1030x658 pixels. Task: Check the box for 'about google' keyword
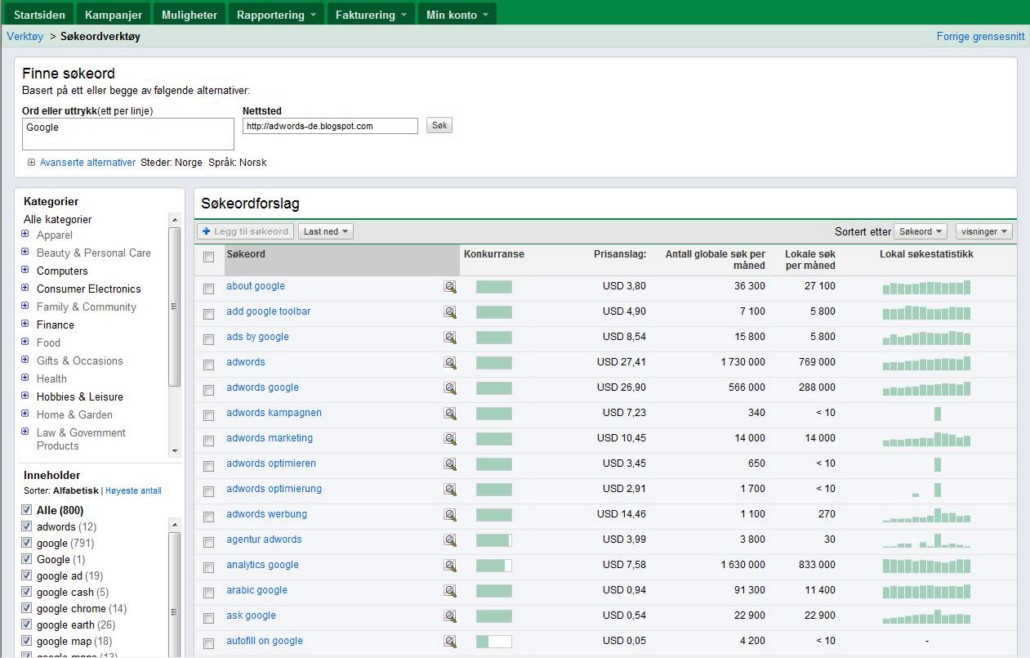click(x=209, y=289)
